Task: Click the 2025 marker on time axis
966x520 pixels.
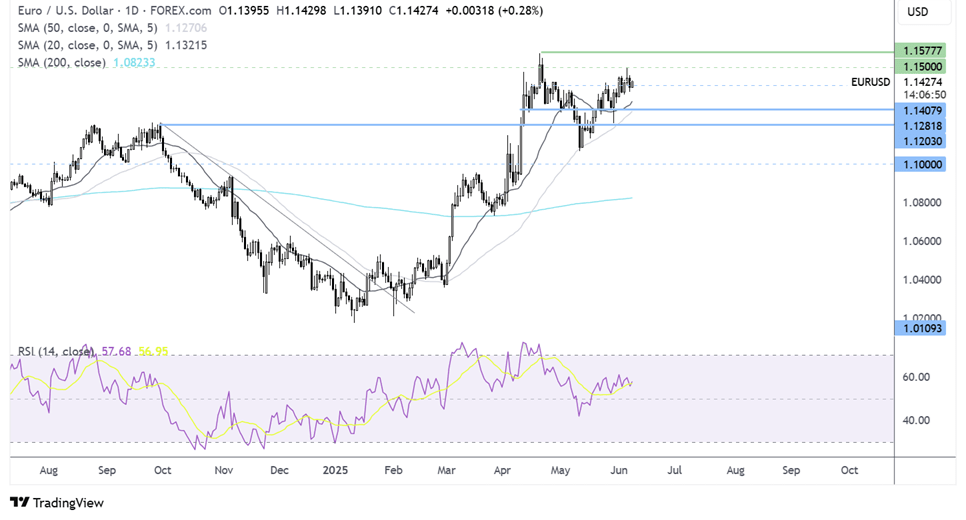Action: click(333, 468)
